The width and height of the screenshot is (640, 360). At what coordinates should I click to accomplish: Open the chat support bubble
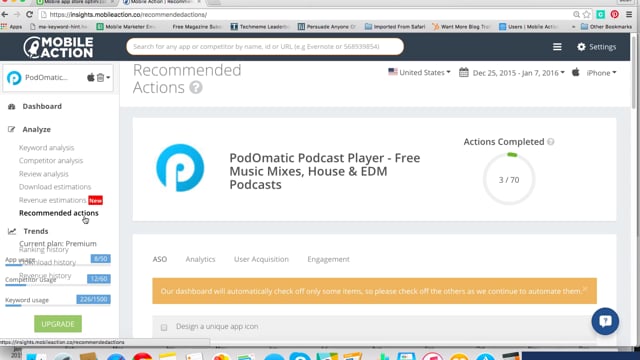pos(605,321)
